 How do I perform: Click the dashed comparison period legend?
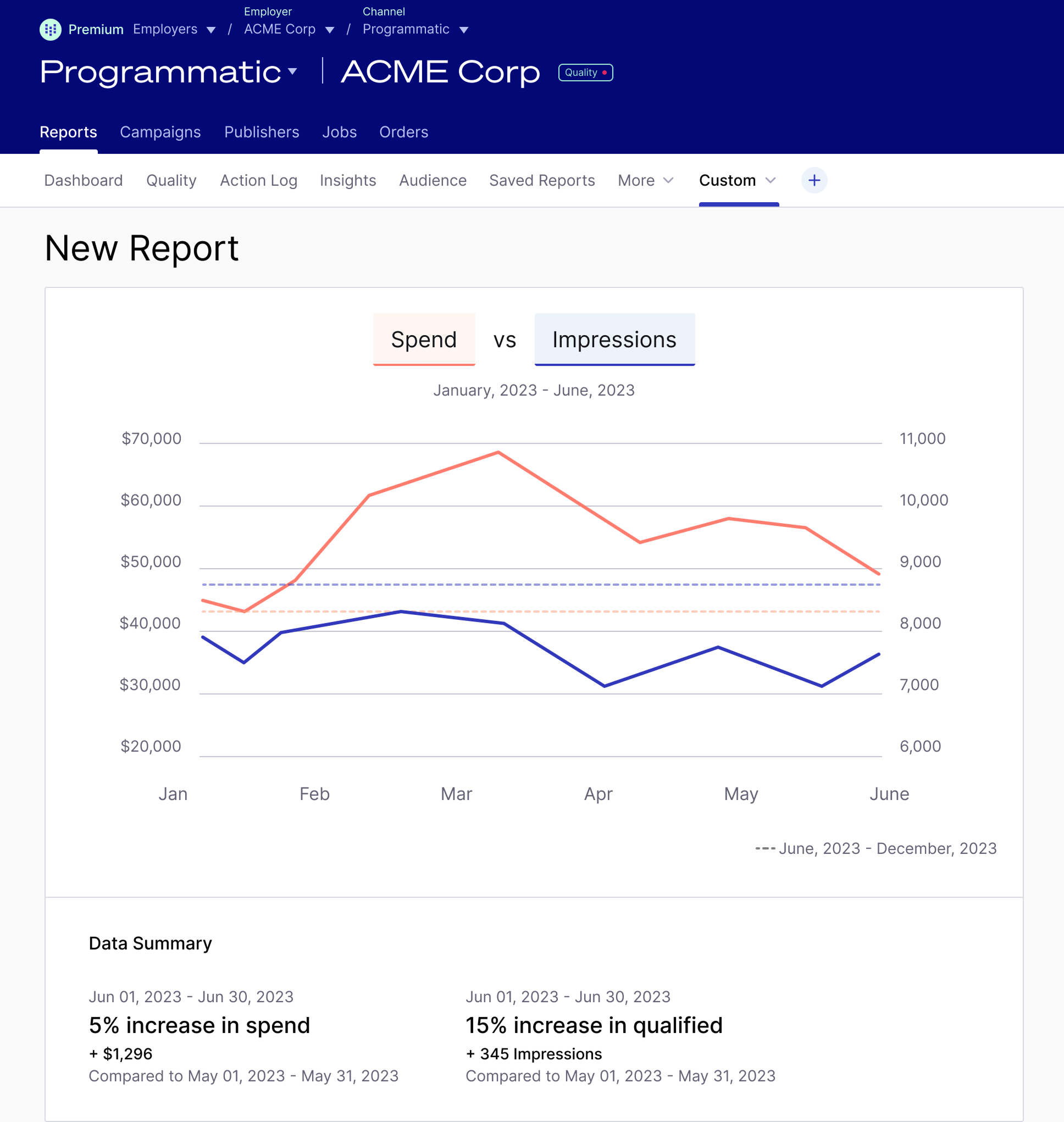875,848
